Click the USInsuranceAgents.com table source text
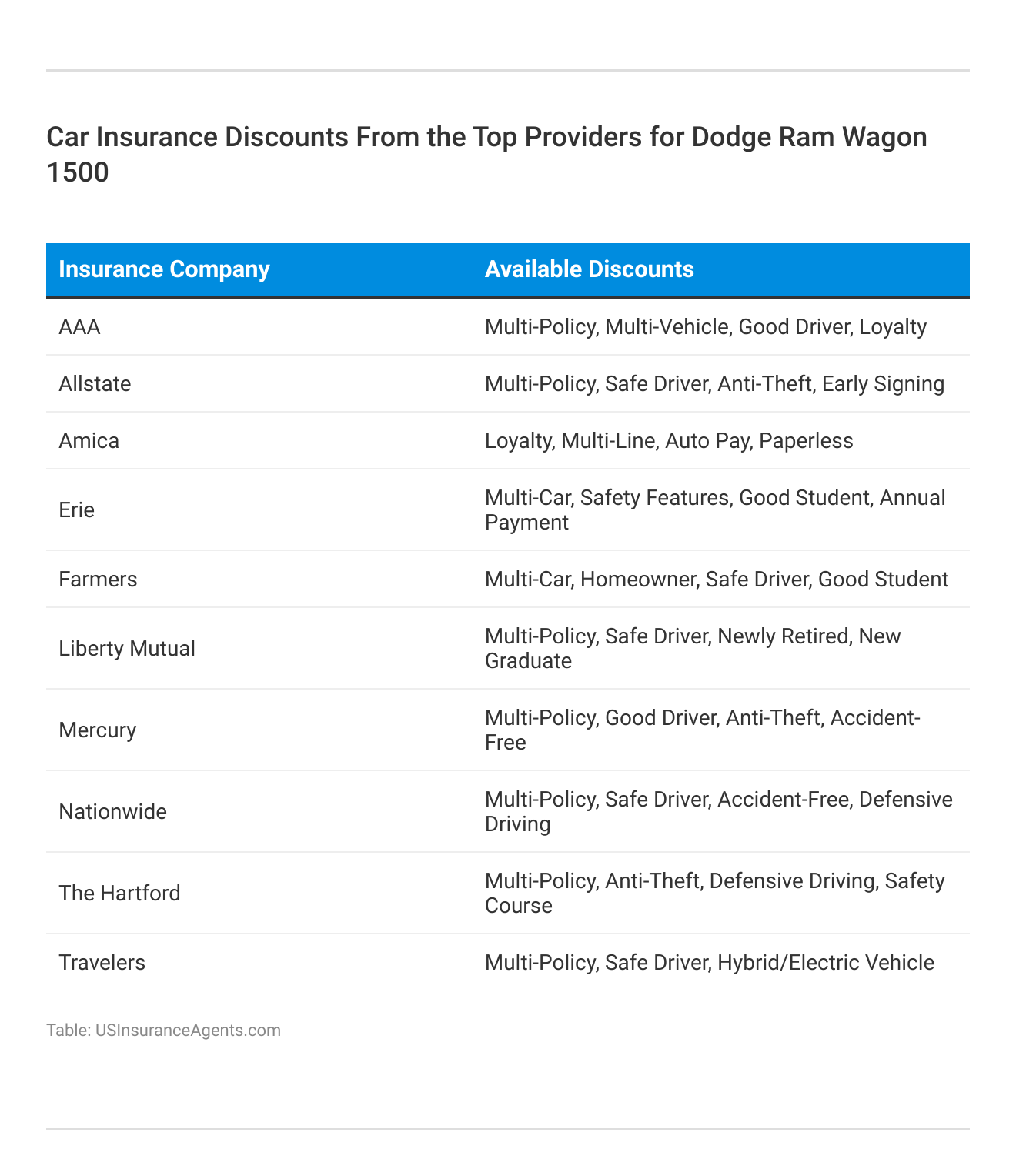Viewport: 1016px width, 1176px height. pos(163,1030)
